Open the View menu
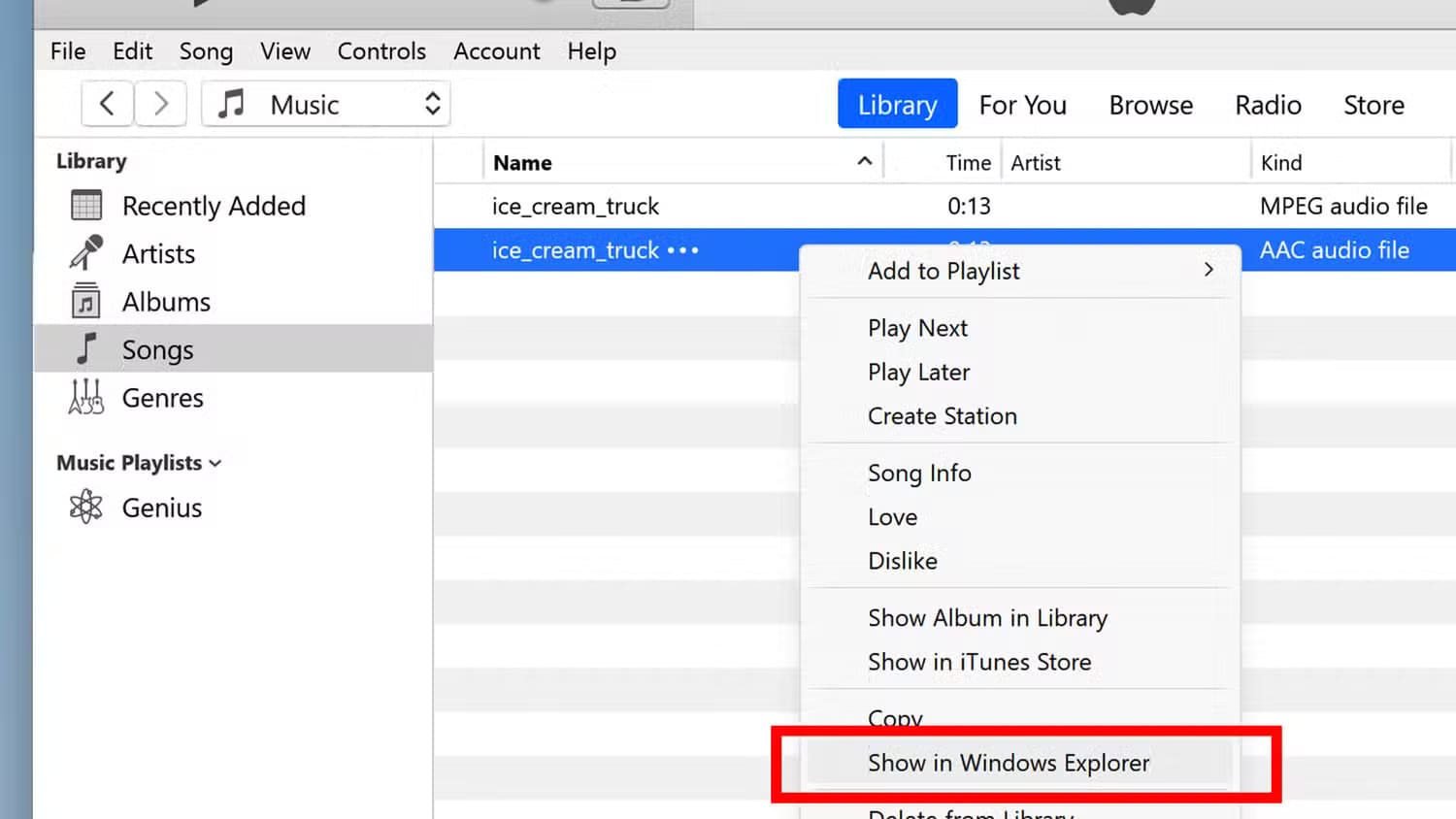This screenshot has width=1456, height=819. (285, 51)
